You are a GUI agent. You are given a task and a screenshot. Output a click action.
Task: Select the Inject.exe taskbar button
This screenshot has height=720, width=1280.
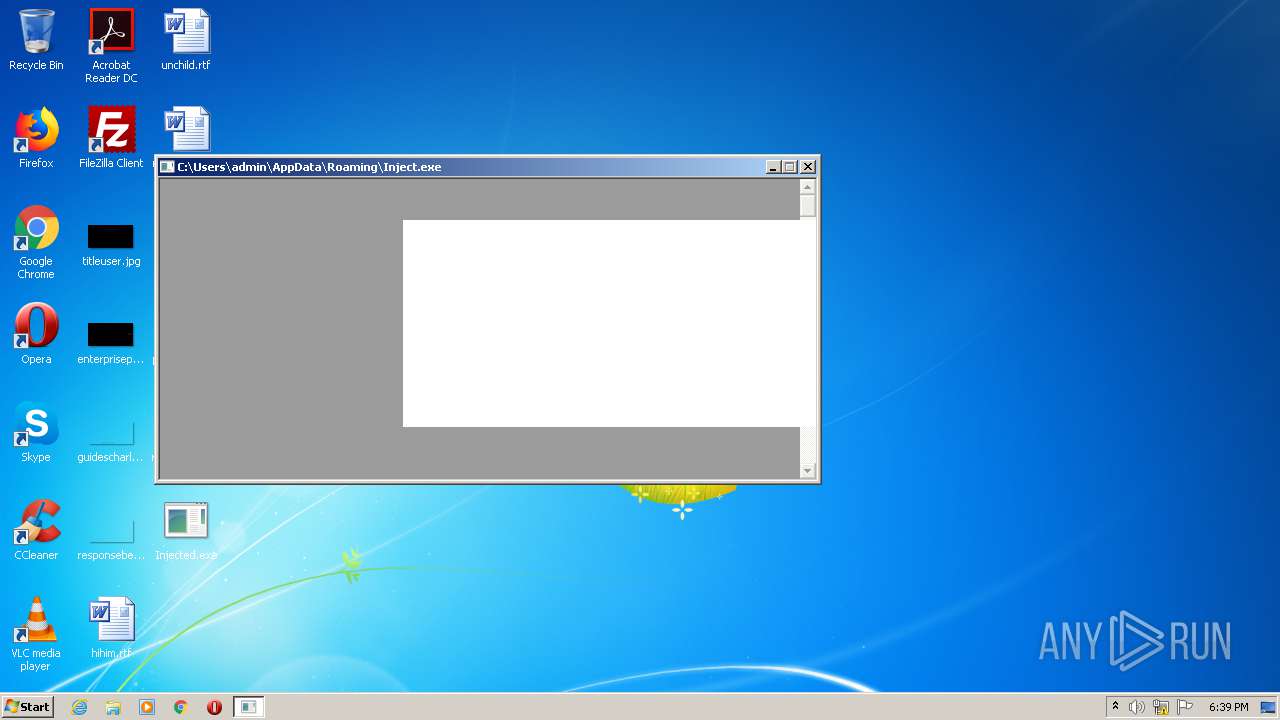pos(248,707)
